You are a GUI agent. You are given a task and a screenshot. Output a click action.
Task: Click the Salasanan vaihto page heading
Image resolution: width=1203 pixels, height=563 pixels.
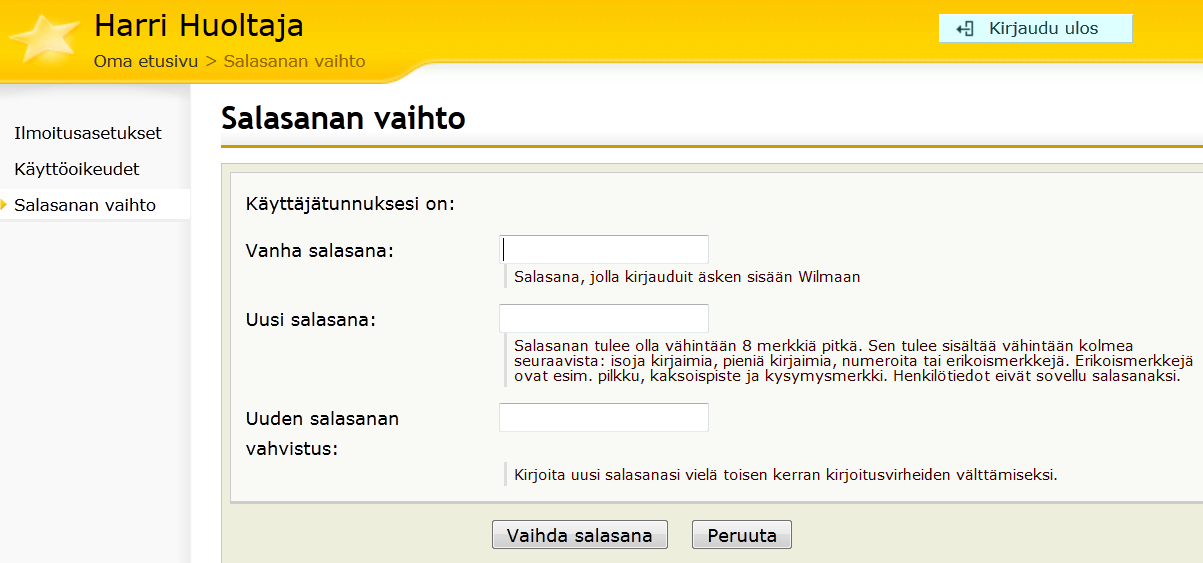click(x=343, y=118)
